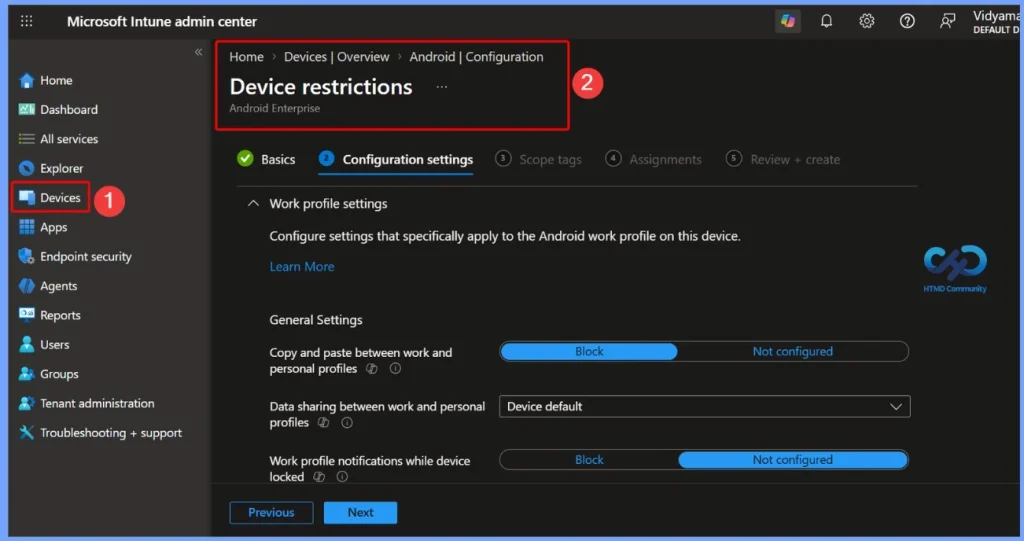This screenshot has width=1024, height=541.
Task: Set Copy and paste to Block
Action: [x=589, y=352]
